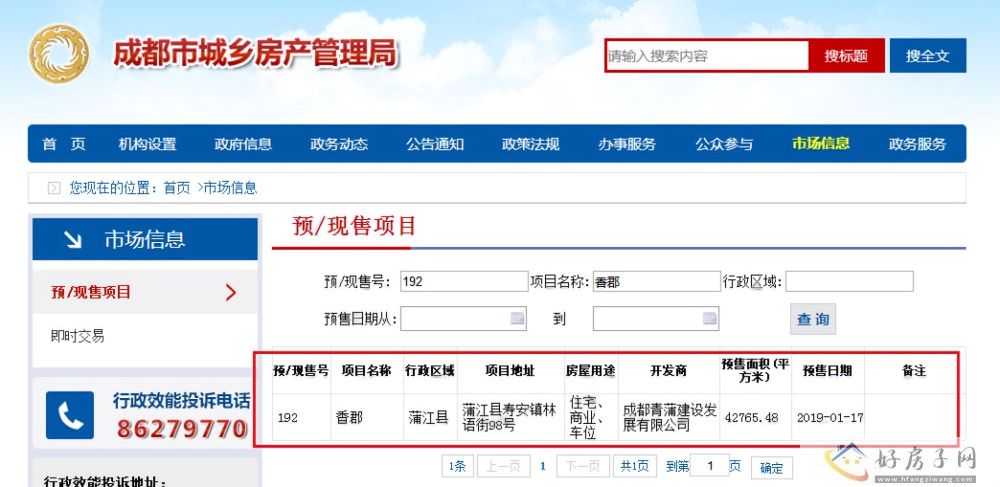Screen dimensions: 1000x487
Task: Click the location marker icon in breadcrumb
Action: [54, 188]
